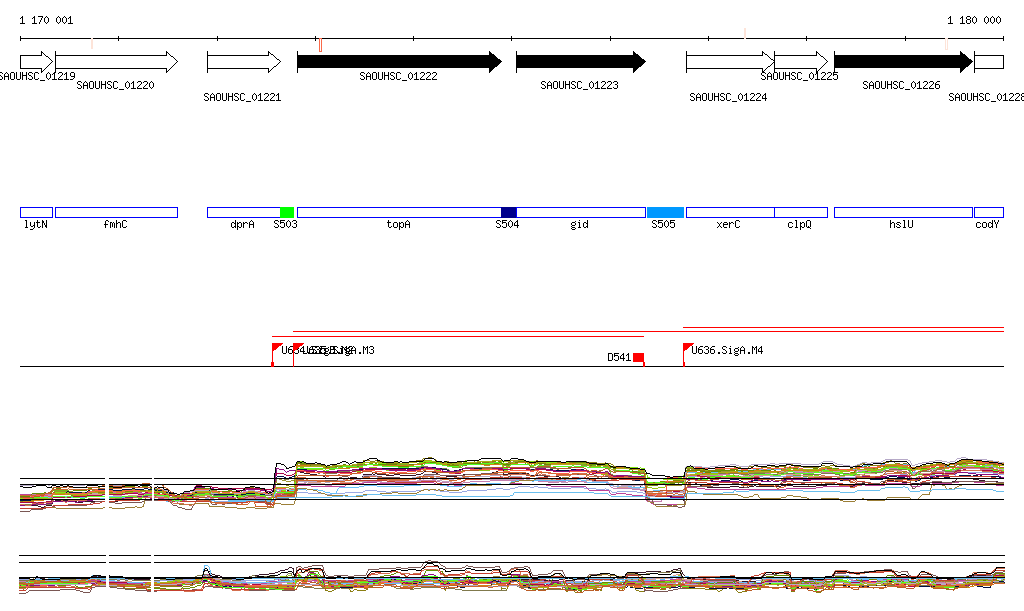Click the U636.SigA.M4 red flag marker
The width and height of the screenshot is (1024, 611).
click(688, 349)
